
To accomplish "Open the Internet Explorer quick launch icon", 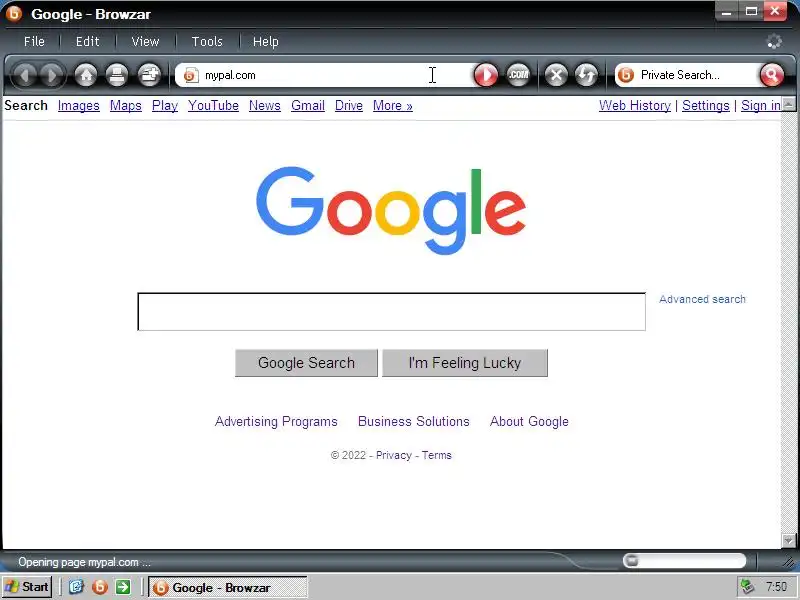I will coord(76,587).
